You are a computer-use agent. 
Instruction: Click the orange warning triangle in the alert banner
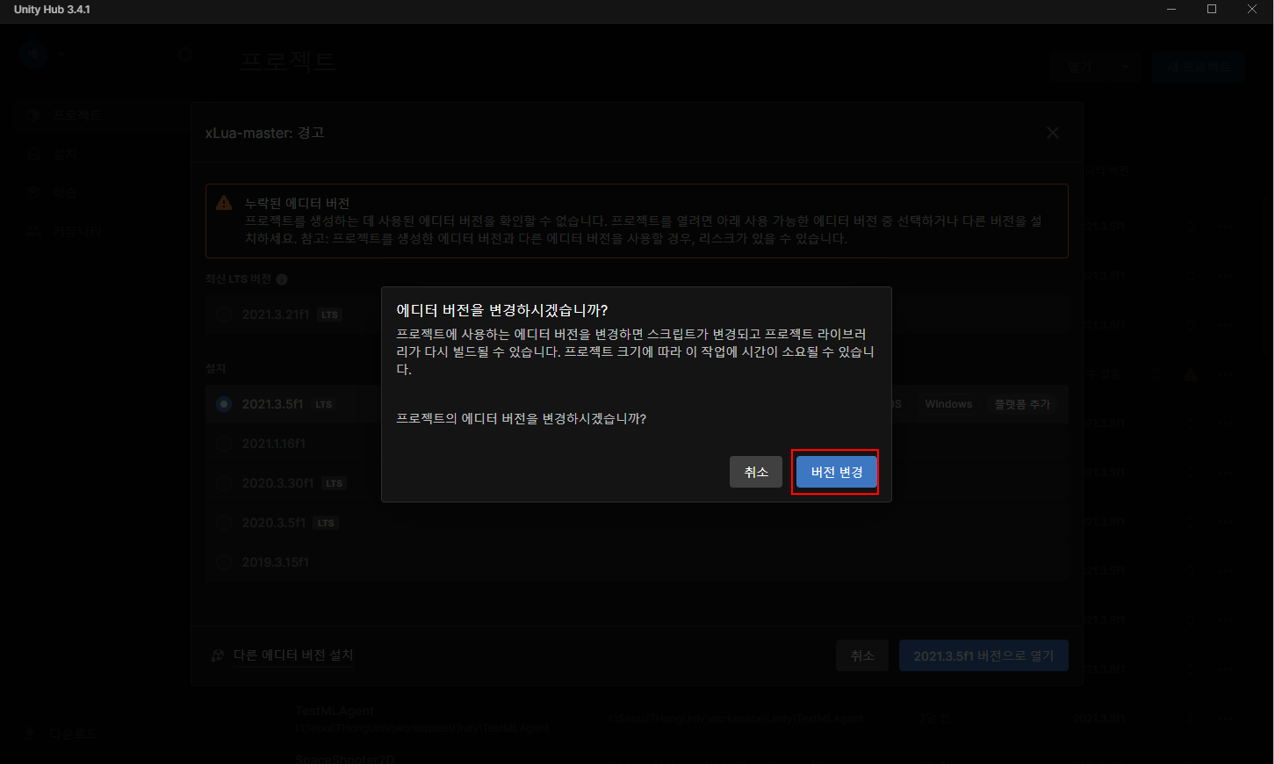coord(224,203)
